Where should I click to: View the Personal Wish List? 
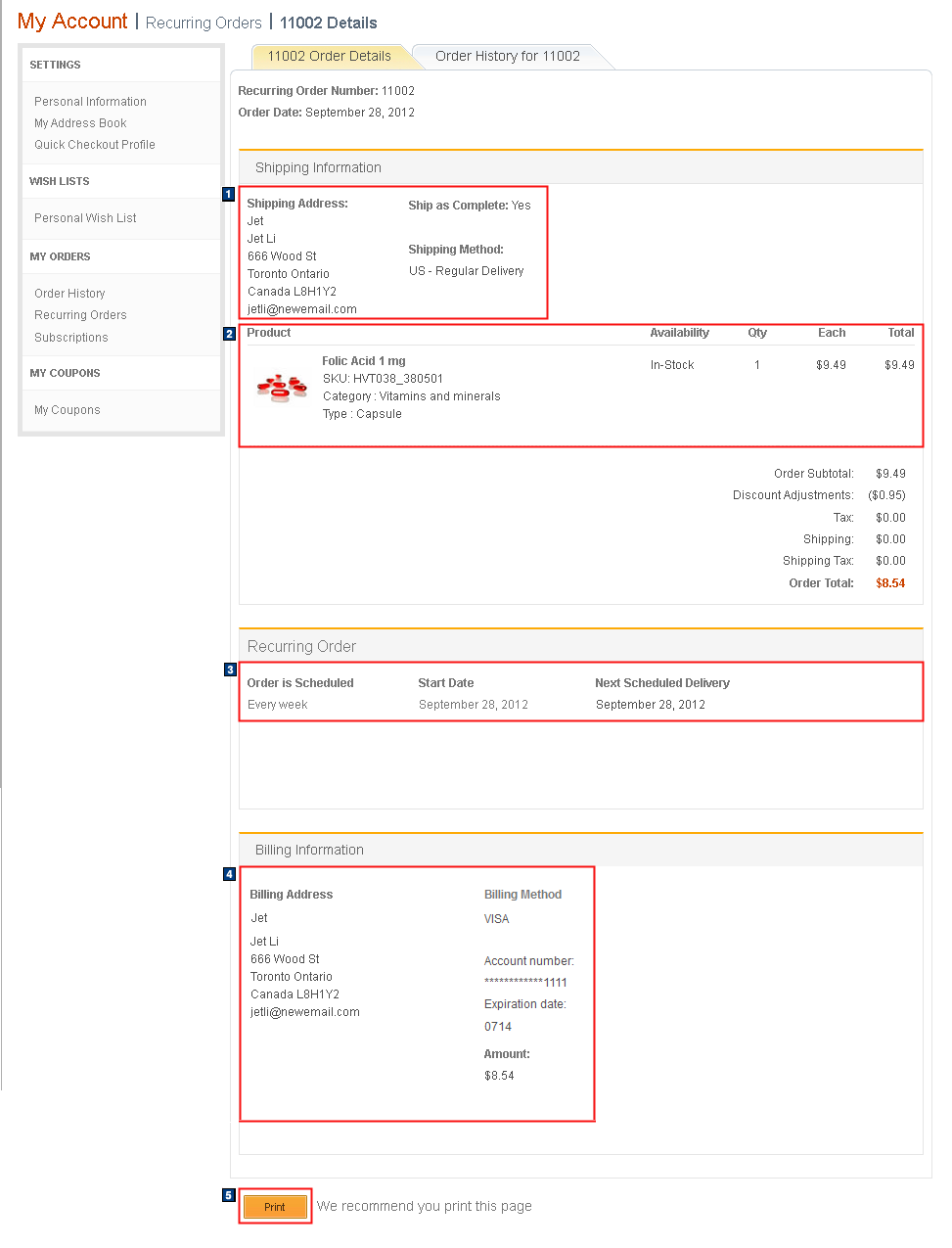click(85, 217)
